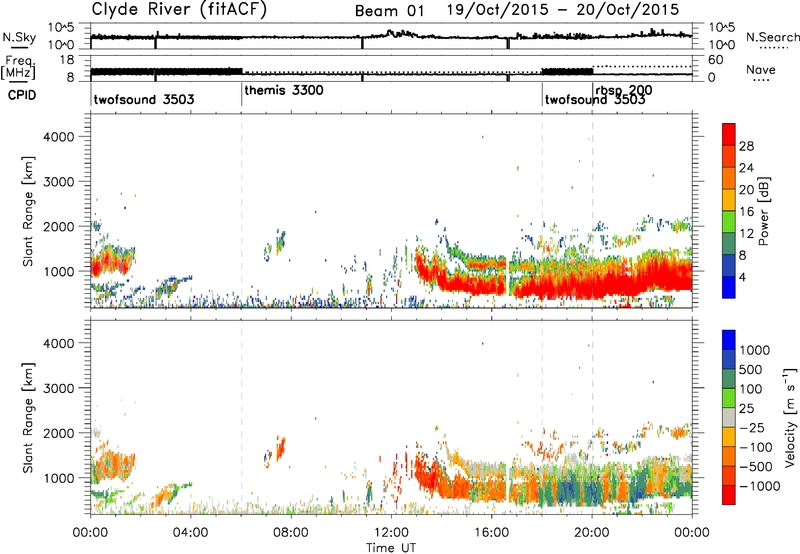Click the '-1000' tick on Velocity colorbar

pyautogui.click(x=760, y=486)
